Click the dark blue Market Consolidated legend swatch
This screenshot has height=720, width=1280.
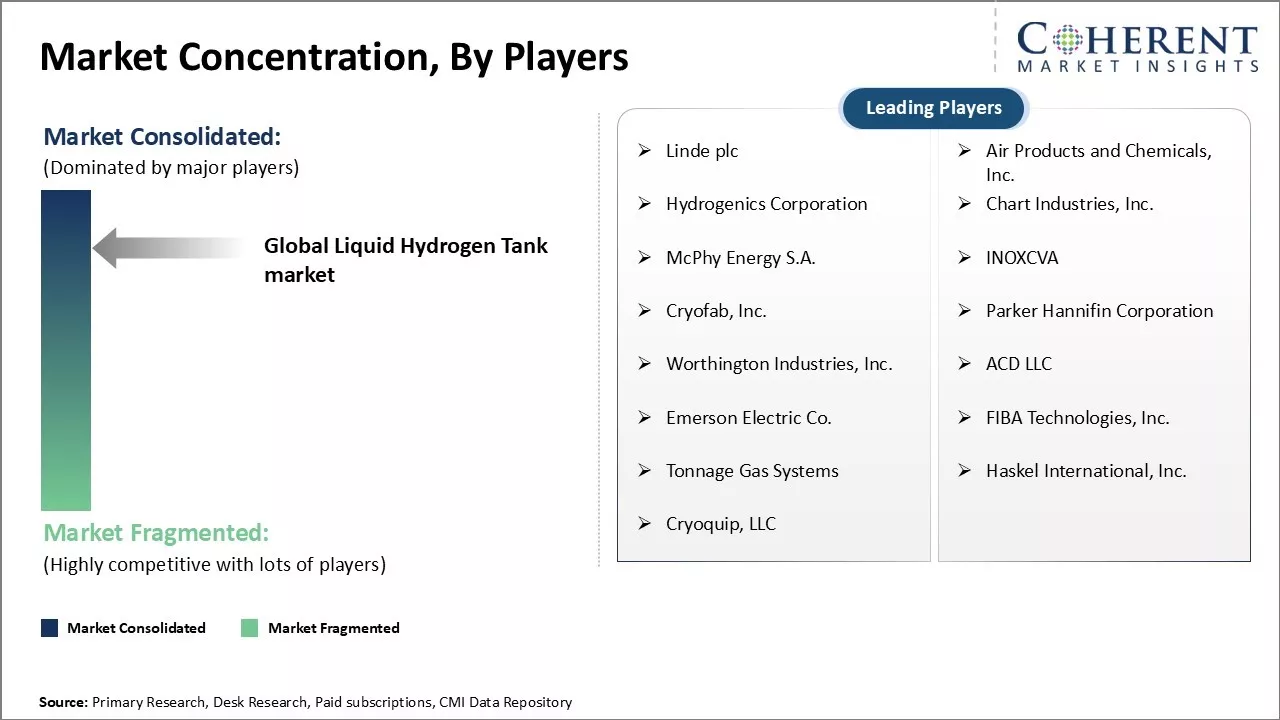point(49,628)
